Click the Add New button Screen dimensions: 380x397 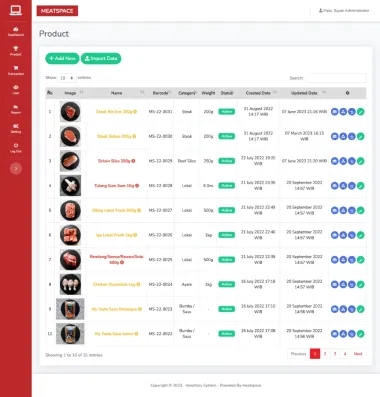62,58
